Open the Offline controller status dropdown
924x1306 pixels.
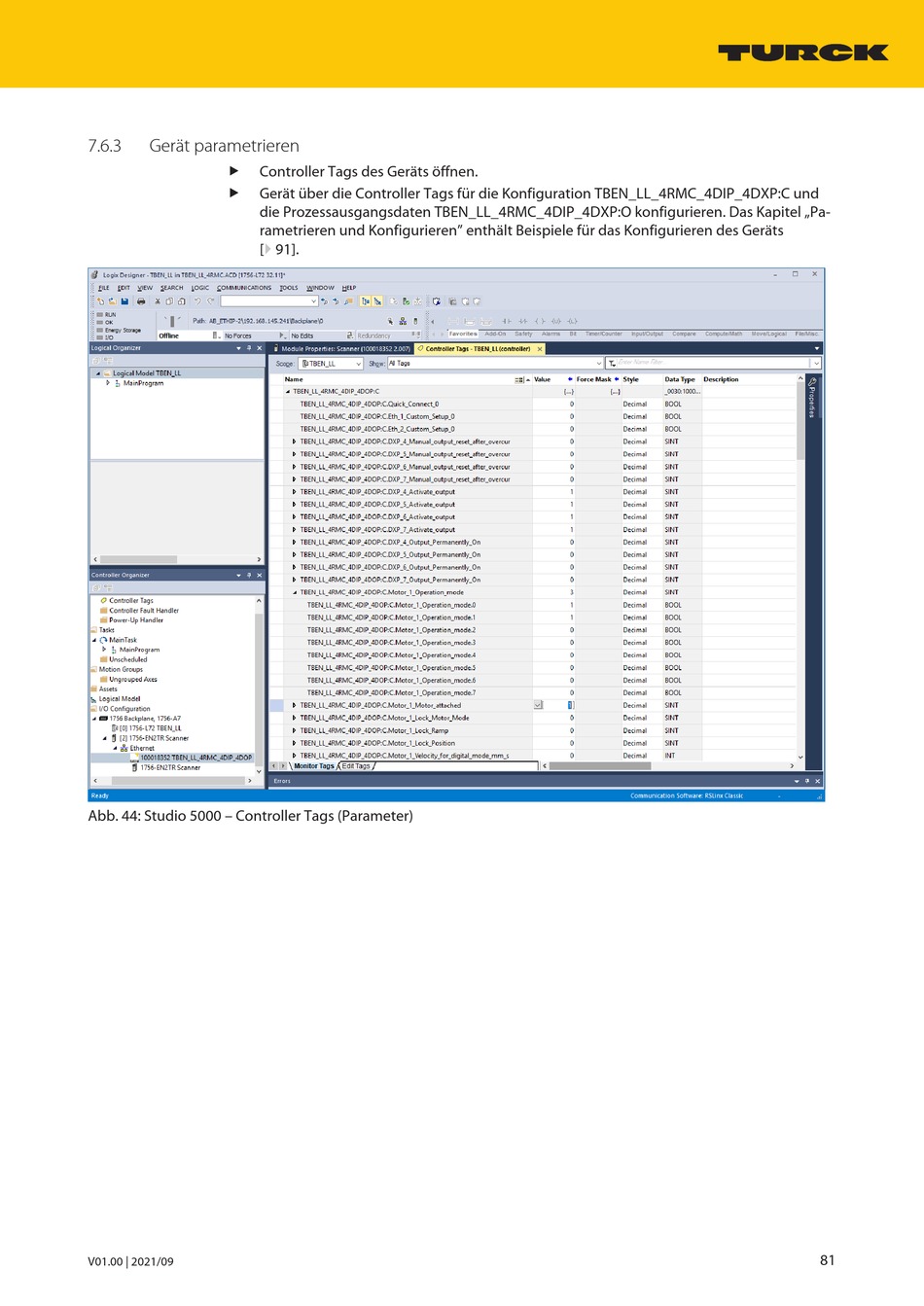216,335
